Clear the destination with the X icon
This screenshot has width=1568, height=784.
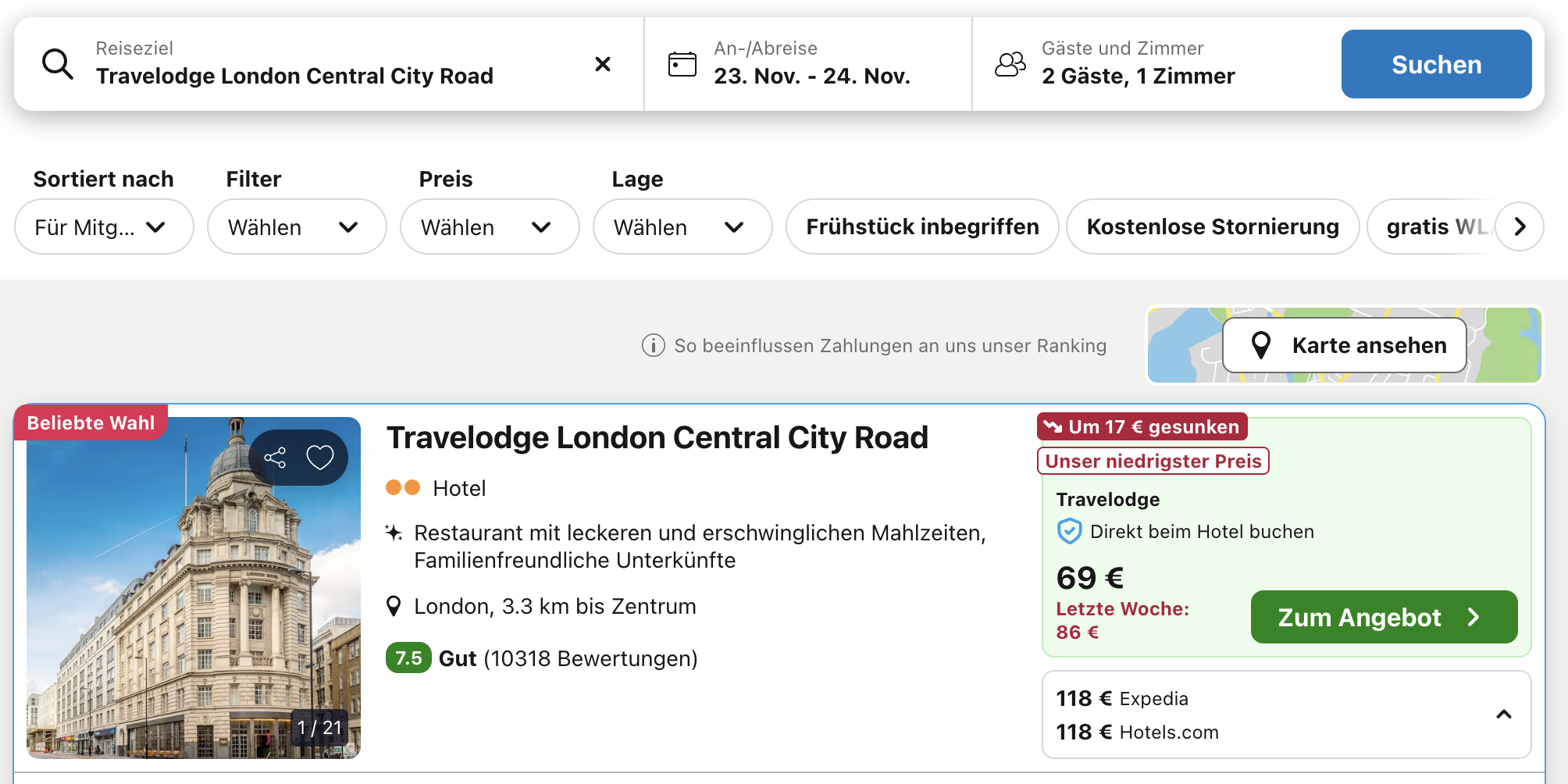tap(602, 64)
